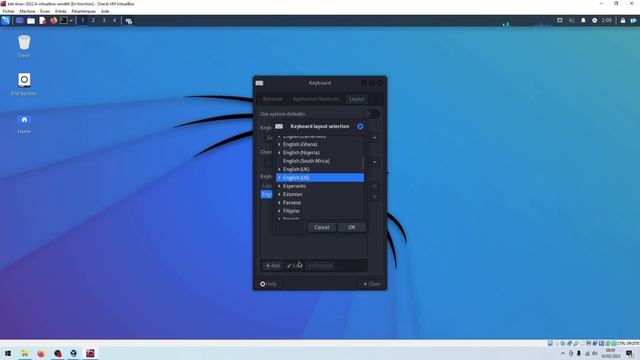Viewport: 640px width, 360px height.
Task: Launch Firefox from the Kali panel
Action: 53,20
